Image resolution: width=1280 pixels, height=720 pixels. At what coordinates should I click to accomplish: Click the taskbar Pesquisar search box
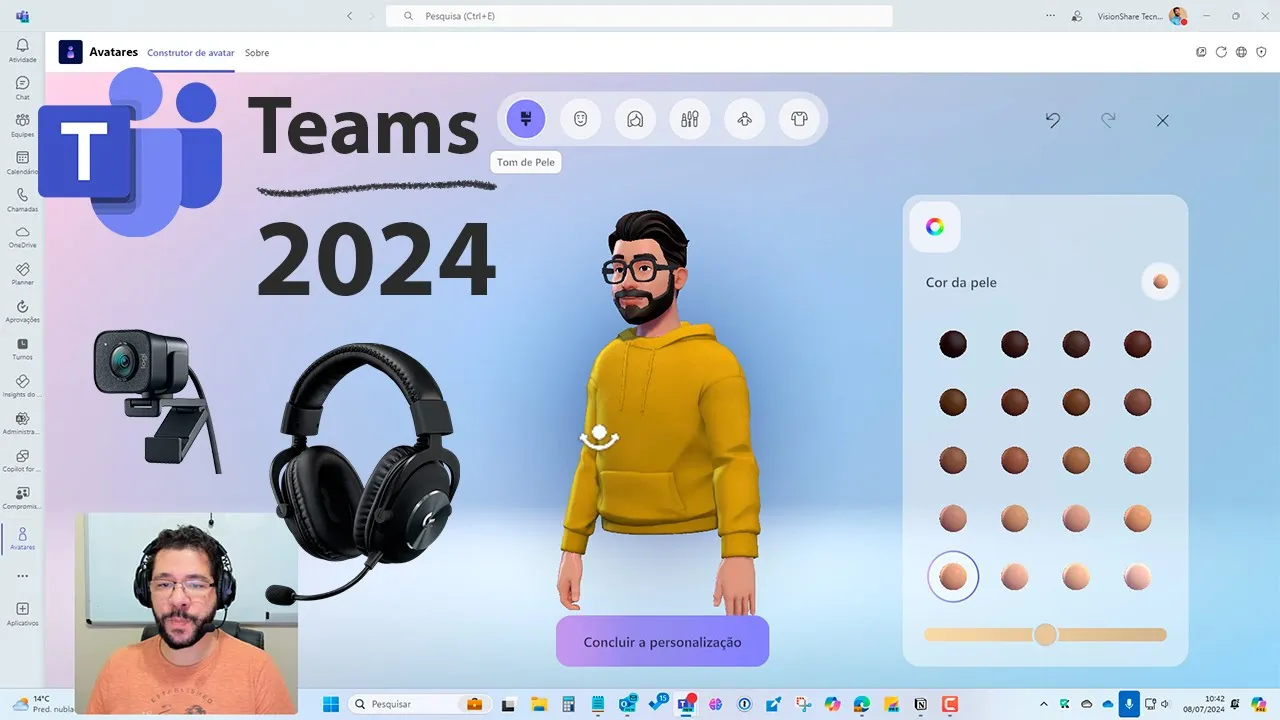(420, 704)
